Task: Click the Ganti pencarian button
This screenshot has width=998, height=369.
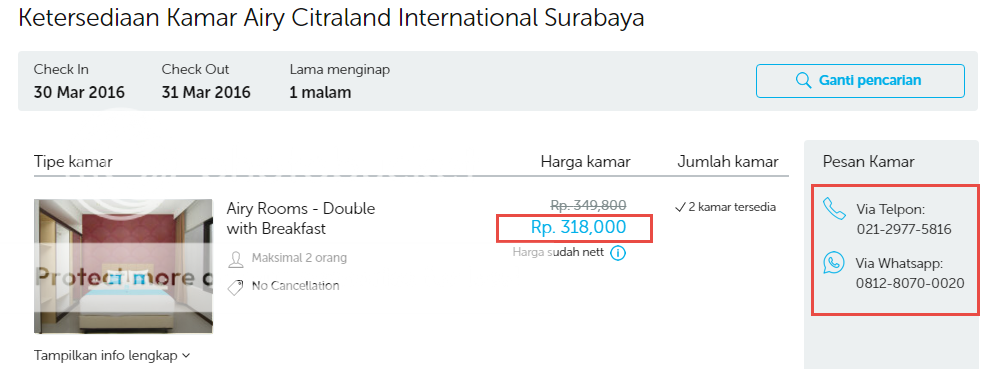Action: (860, 81)
